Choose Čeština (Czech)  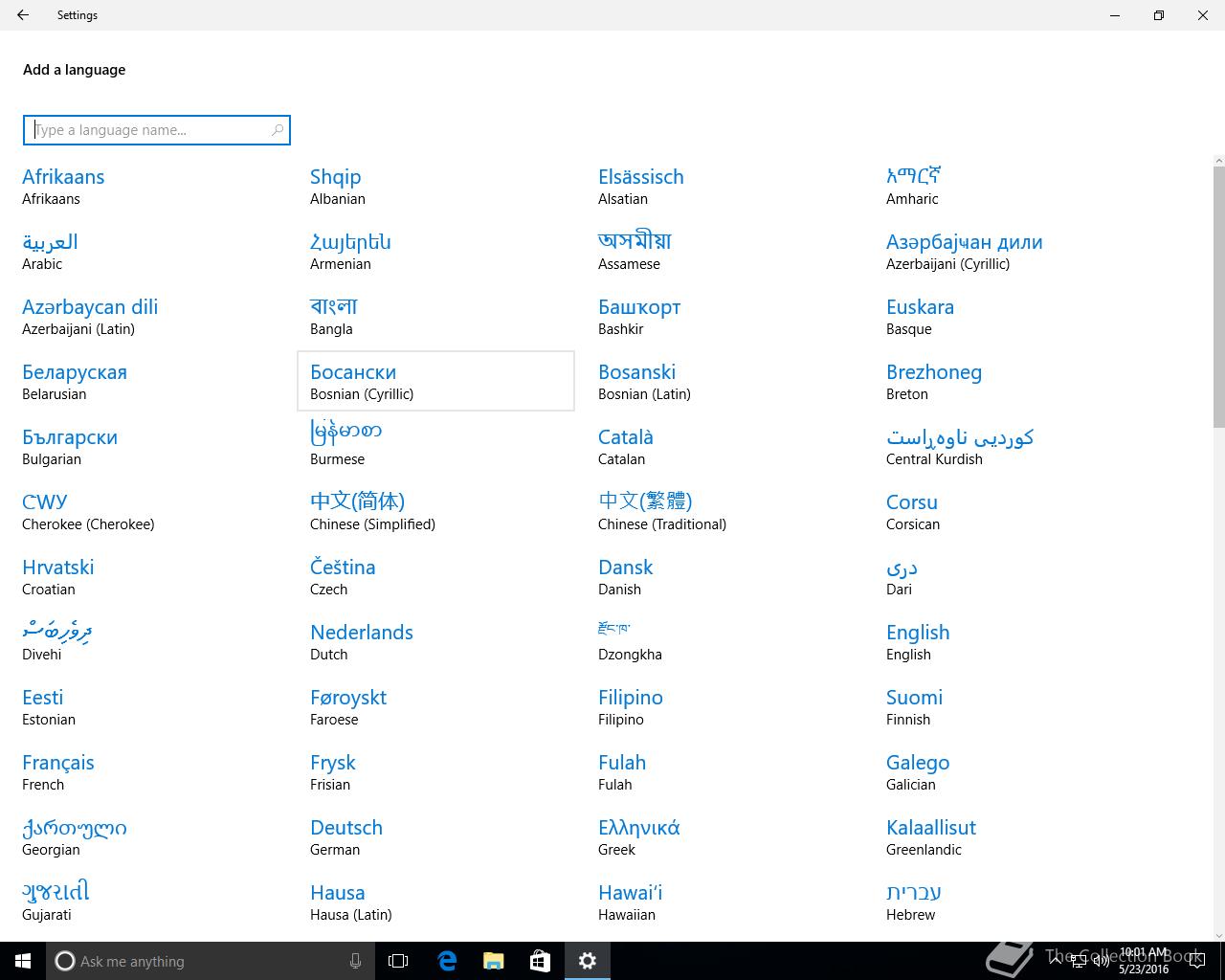(435, 576)
